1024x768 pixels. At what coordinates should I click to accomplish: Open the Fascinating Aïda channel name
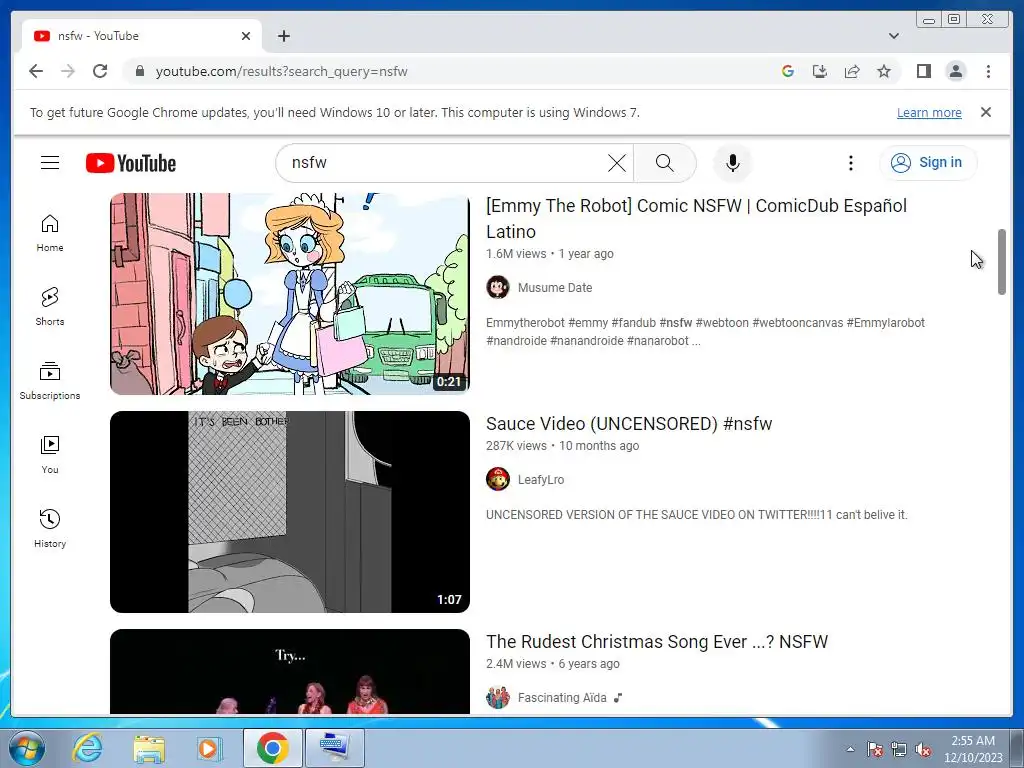(x=562, y=697)
